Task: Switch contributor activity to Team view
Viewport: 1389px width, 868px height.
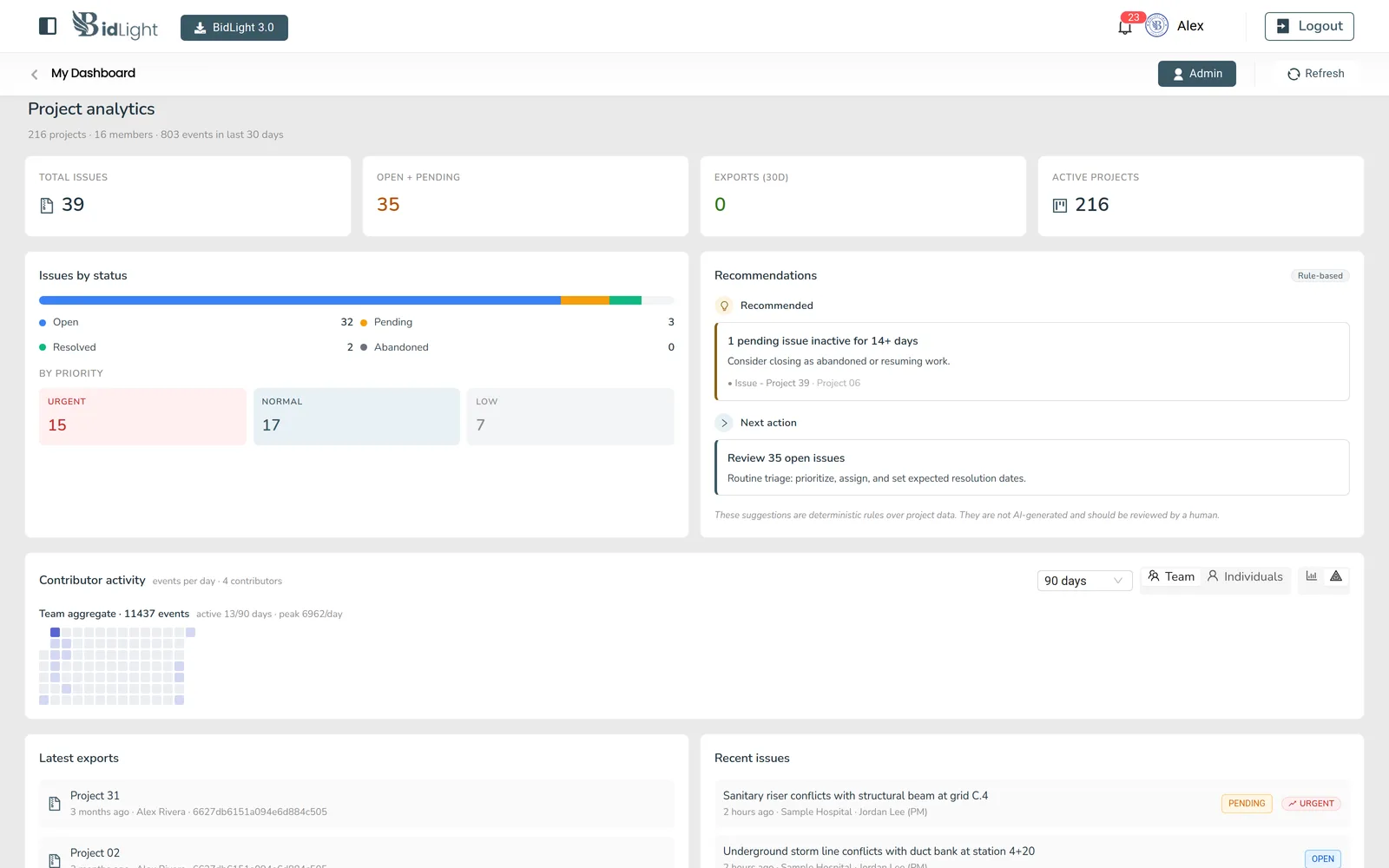Action: tap(1171, 576)
